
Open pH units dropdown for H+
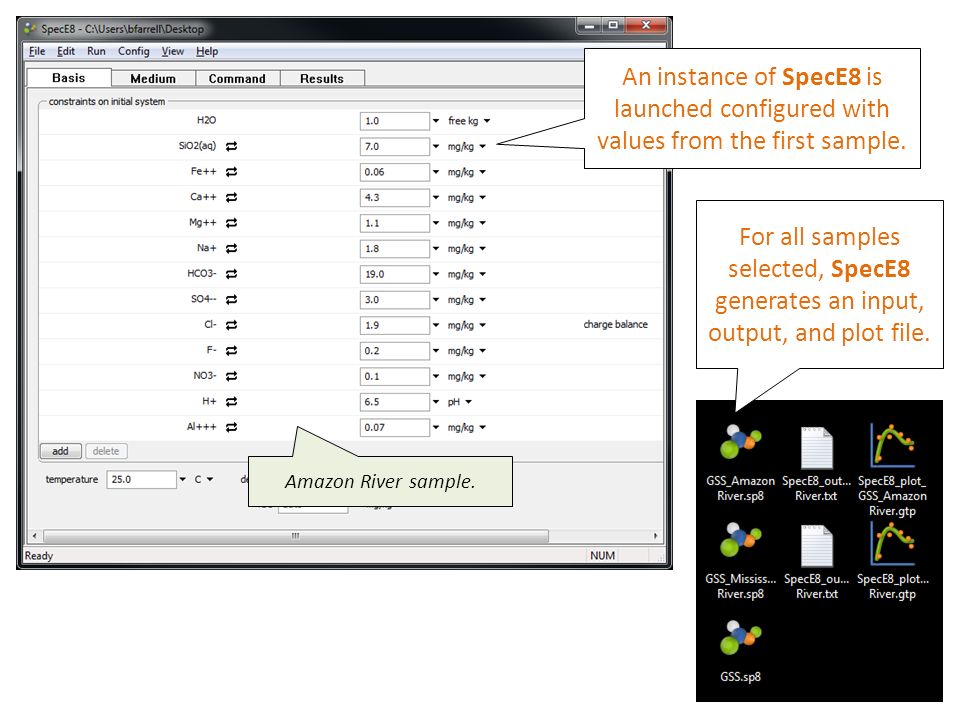469,402
